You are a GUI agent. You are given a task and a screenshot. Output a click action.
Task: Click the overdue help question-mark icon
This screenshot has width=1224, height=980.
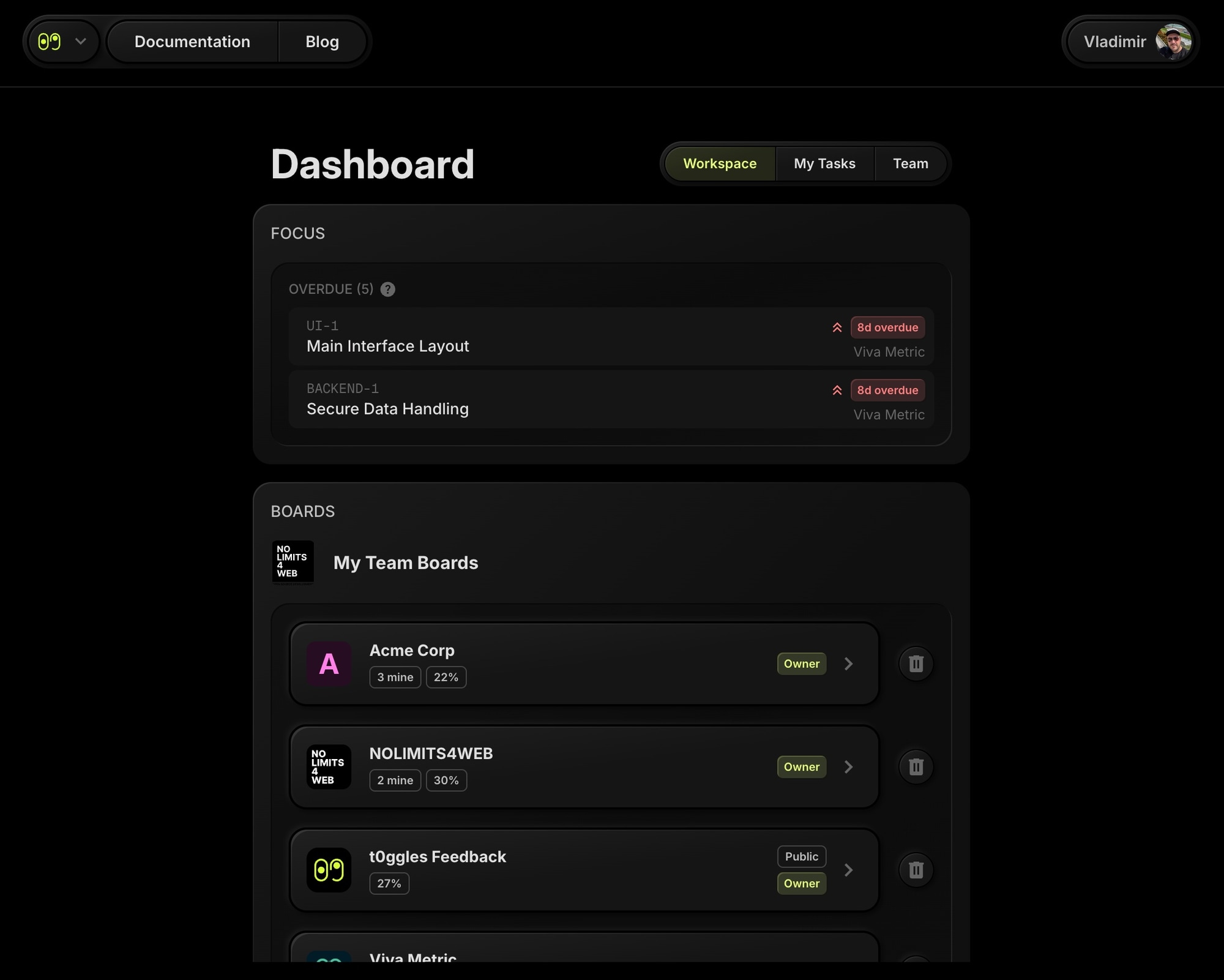point(387,289)
